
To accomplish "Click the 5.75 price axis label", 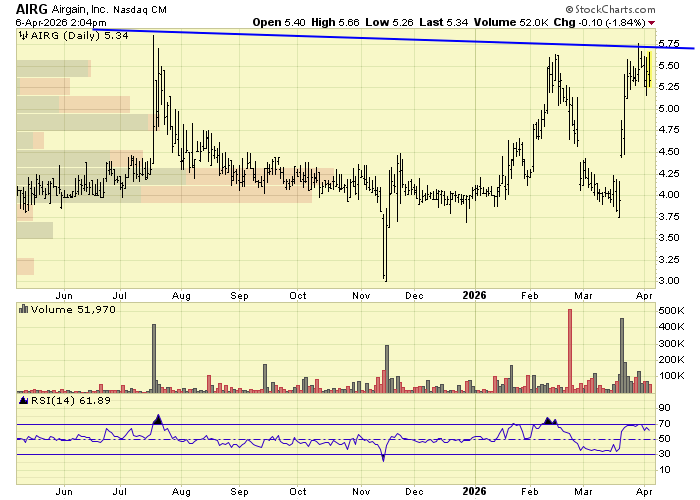I will [669, 43].
